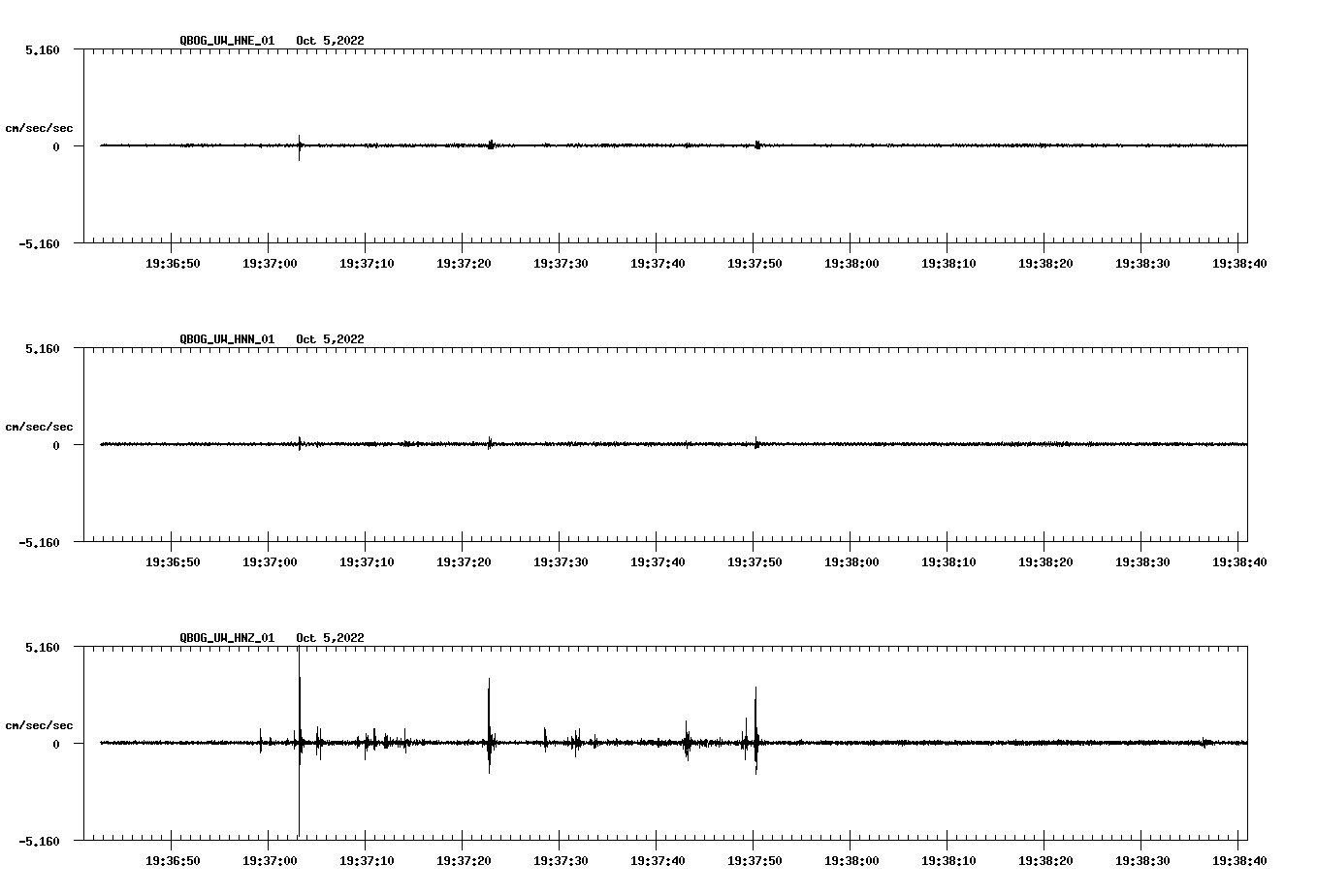Click the 0 baseline value on HNN axis
The height and width of the screenshot is (896, 1317).
(x=56, y=445)
